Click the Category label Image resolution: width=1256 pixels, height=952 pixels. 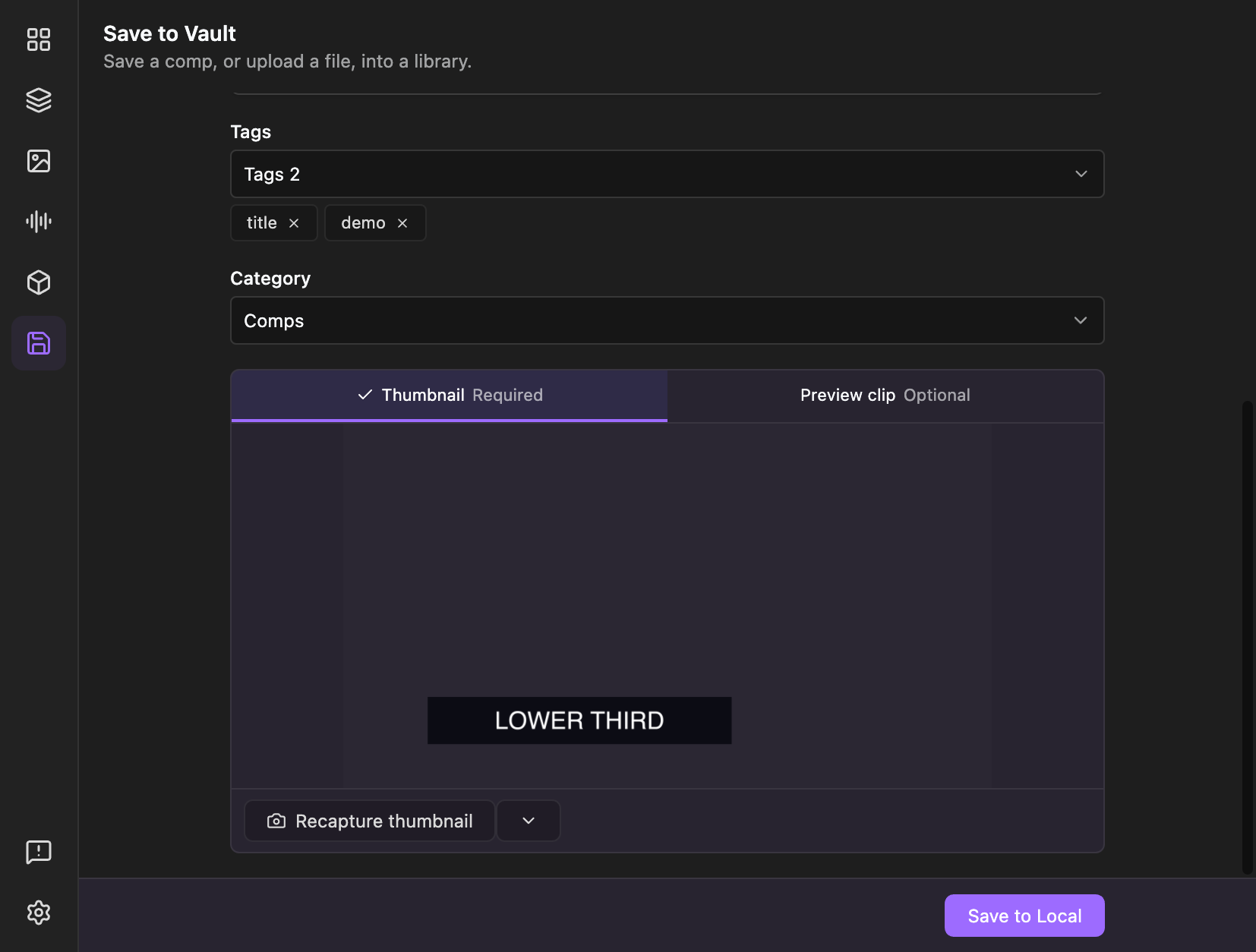270,279
